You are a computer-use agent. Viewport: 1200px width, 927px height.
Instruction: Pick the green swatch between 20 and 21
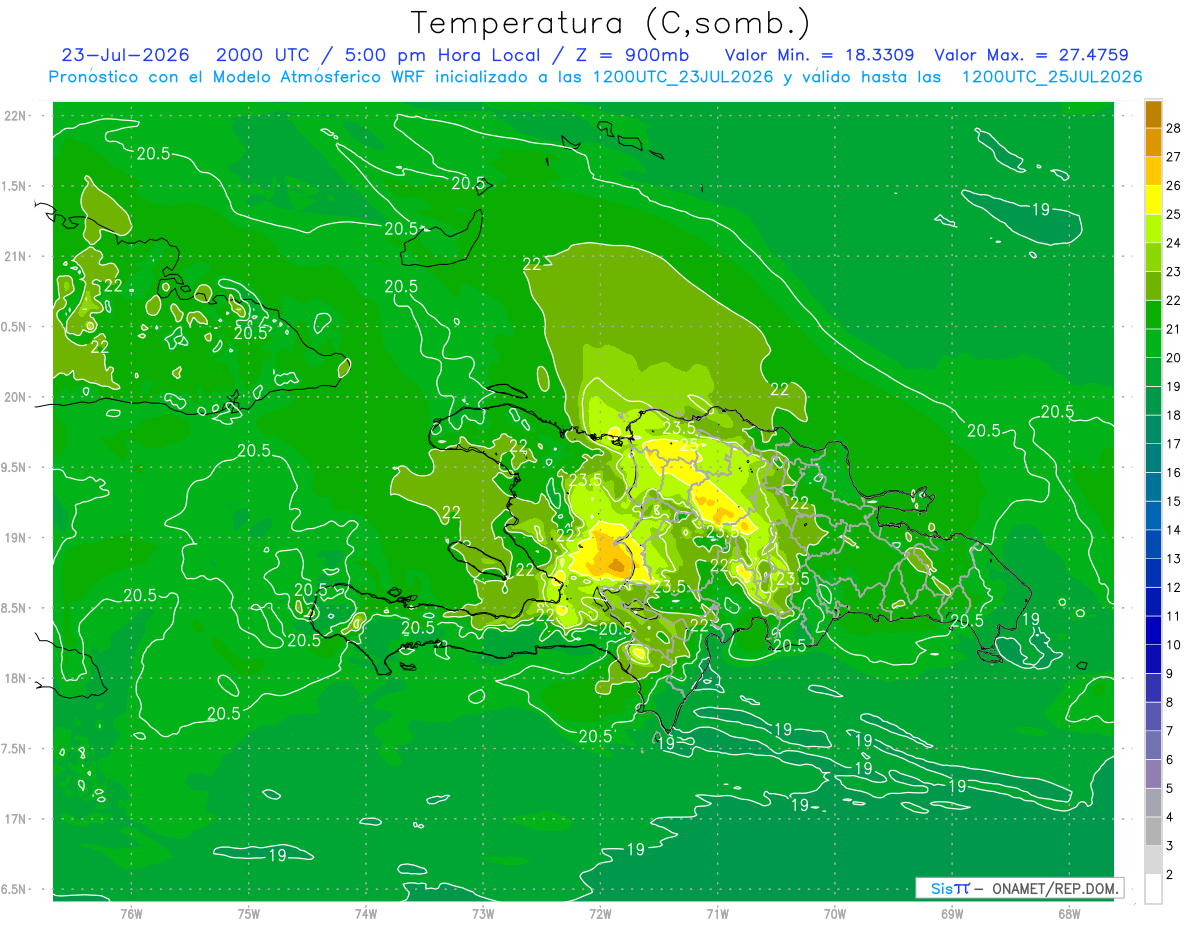click(1153, 344)
